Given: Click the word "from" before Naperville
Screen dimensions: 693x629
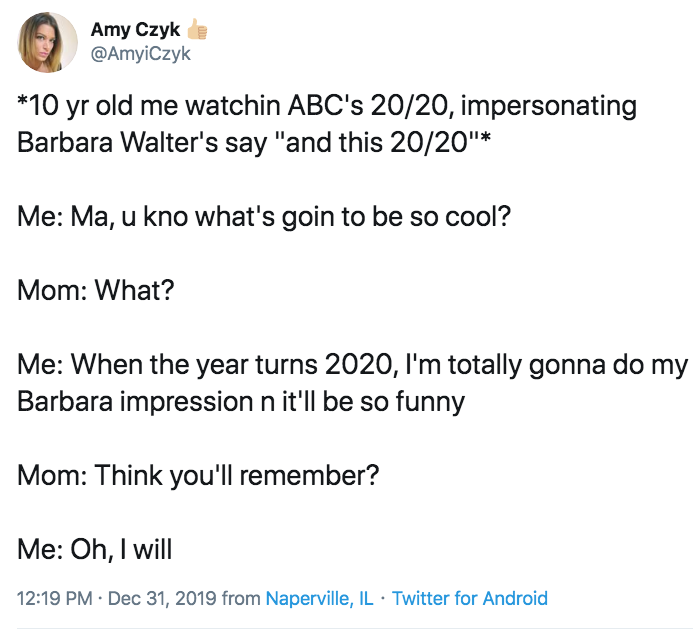Looking at the screenshot, I should [241, 598].
